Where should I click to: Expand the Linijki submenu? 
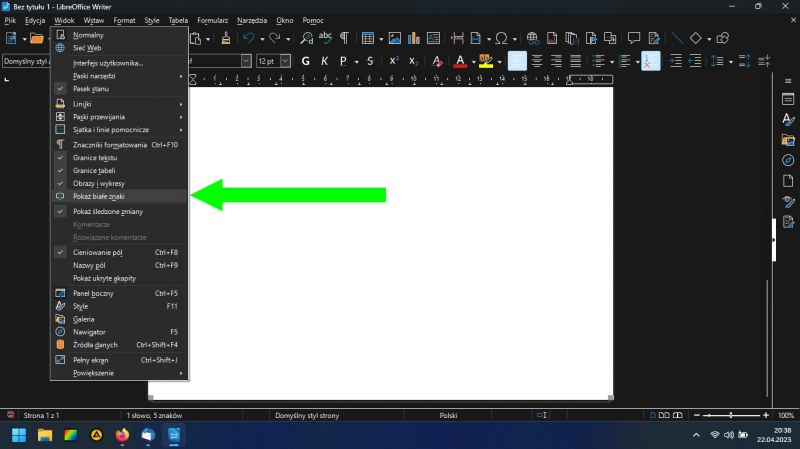119,104
